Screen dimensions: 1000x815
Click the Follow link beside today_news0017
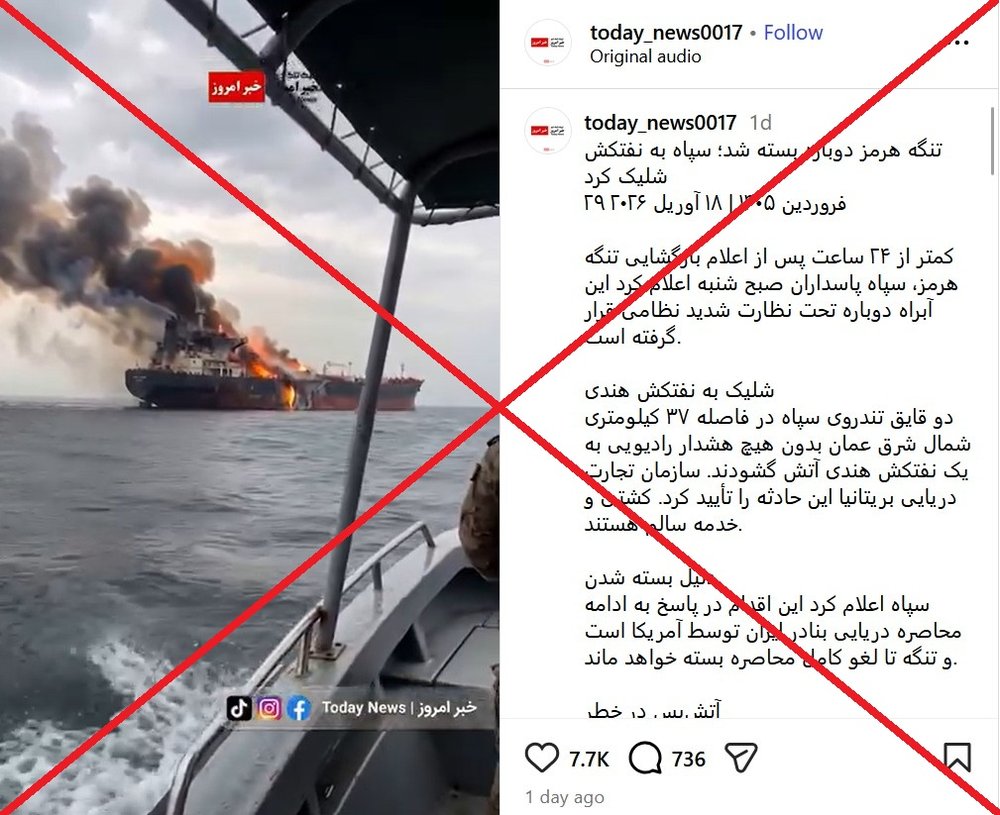793,33
